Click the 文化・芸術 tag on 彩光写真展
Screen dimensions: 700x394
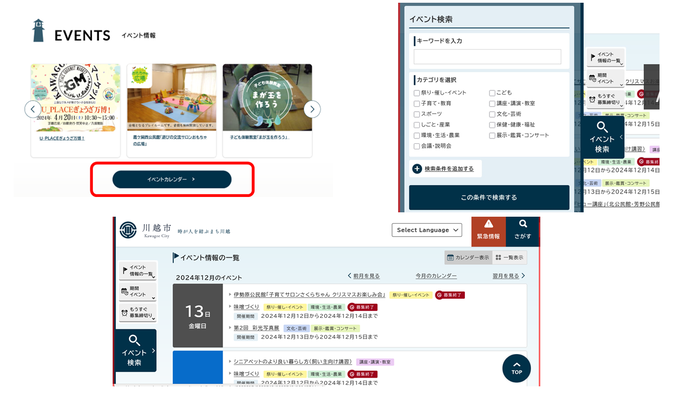tap(296, 328)
